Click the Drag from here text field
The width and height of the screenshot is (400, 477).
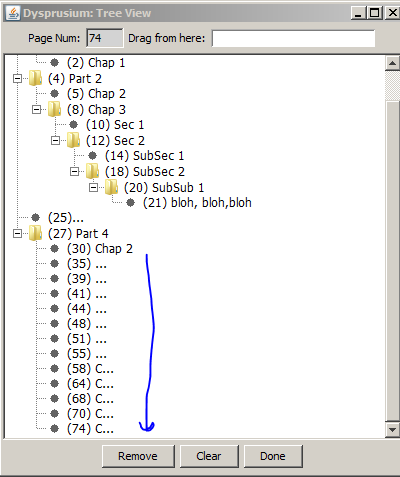point(294,38)
